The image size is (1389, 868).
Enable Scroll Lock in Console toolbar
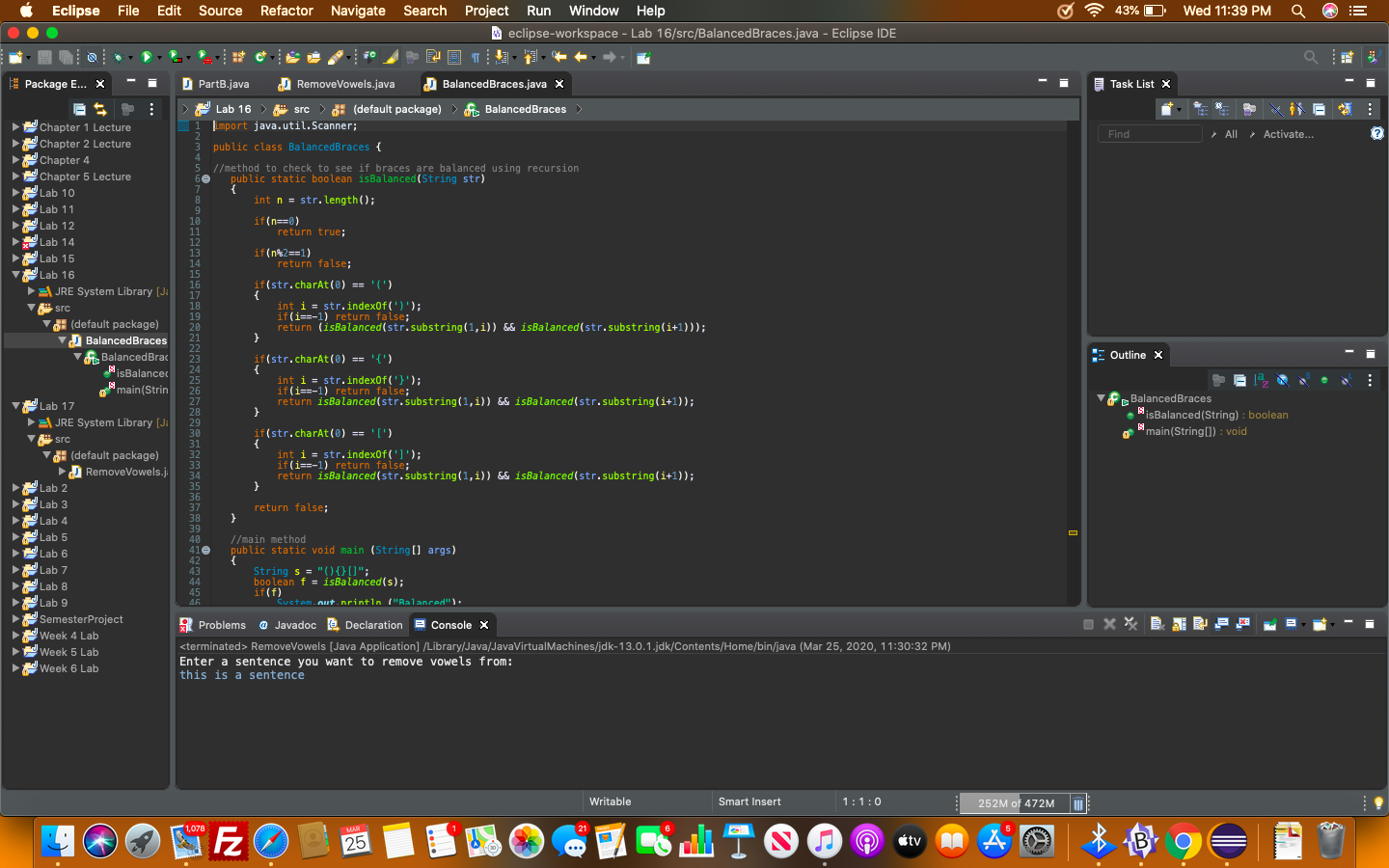tap(1181, 624)
